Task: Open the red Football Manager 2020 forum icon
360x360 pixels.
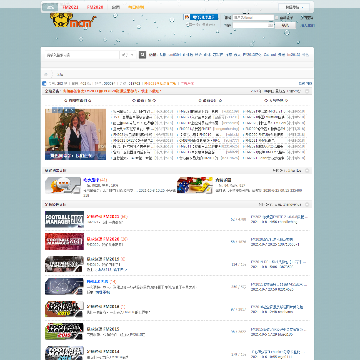Action: 64,241
